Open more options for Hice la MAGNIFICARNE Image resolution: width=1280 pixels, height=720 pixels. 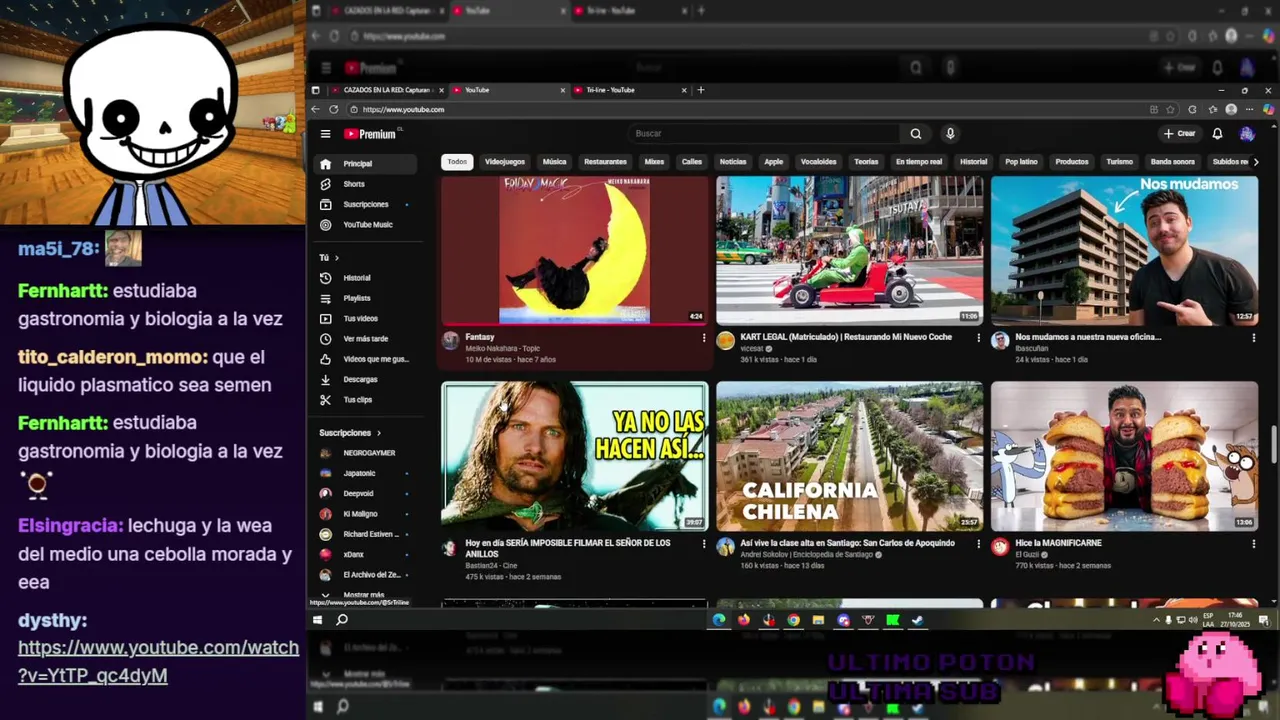point(1254,544)
